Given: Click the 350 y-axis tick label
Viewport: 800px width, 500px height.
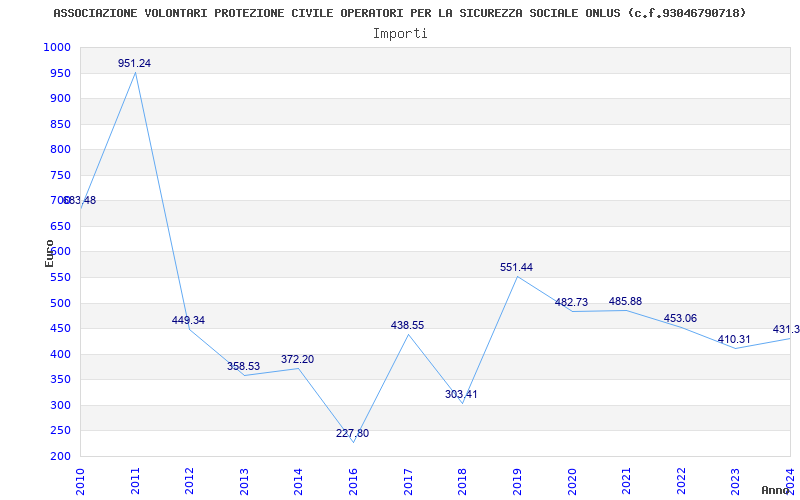Looking at the screenshot, I should (60, 380).
